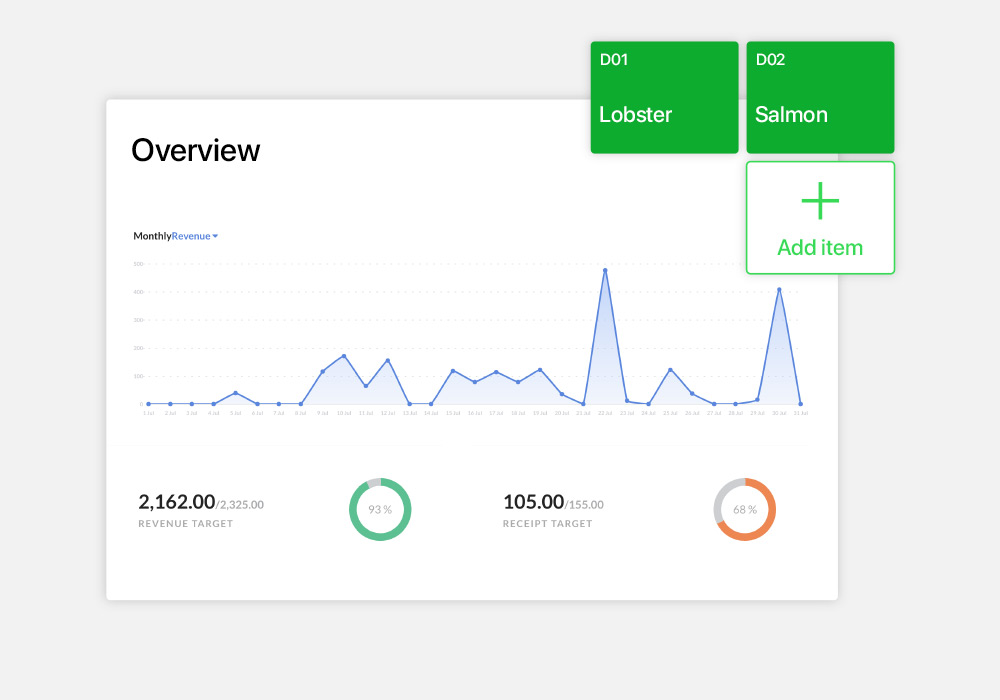The width and height of the screenshot is (1000, 700).
Task: Click the Revenue Target label
Action: tap(185, 524)
